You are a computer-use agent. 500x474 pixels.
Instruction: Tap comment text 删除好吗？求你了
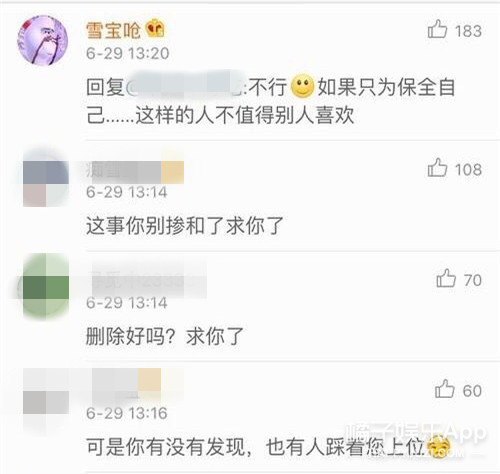[165, 336]
